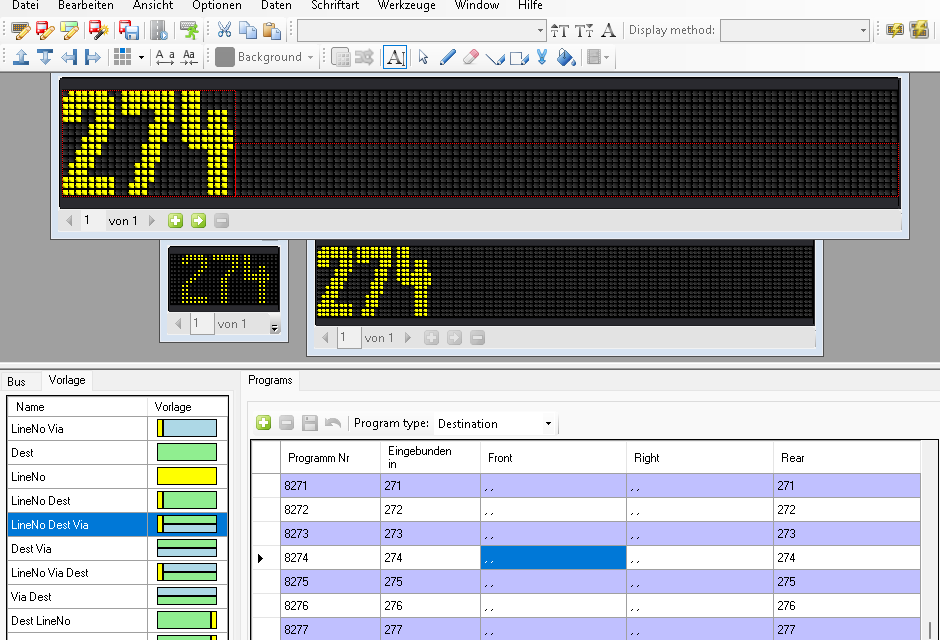Add a new program with green plus
Viewport: 940px width, 640px height.
tap(263, 423)
